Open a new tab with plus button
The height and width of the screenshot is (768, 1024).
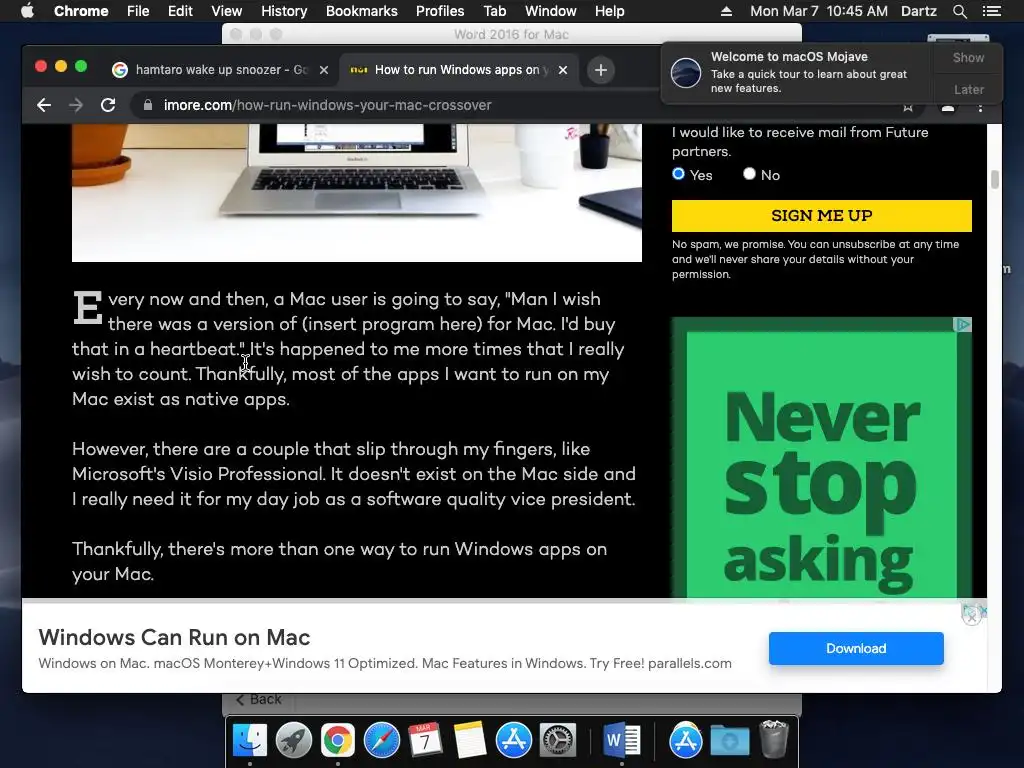601,70
